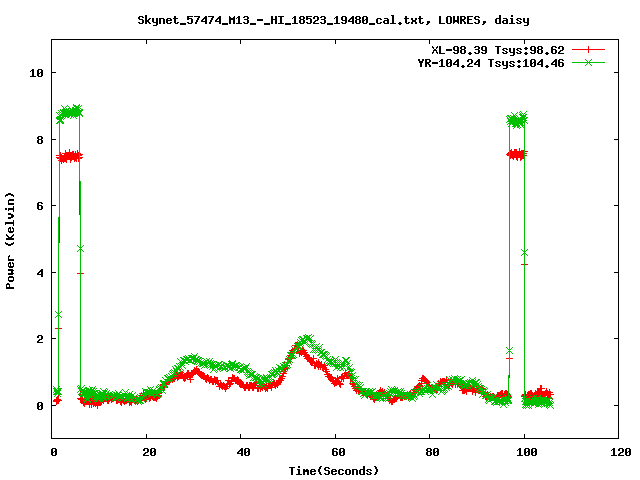
Task: Click the y-axis tick label 4
Action: (x=40, y=273)
